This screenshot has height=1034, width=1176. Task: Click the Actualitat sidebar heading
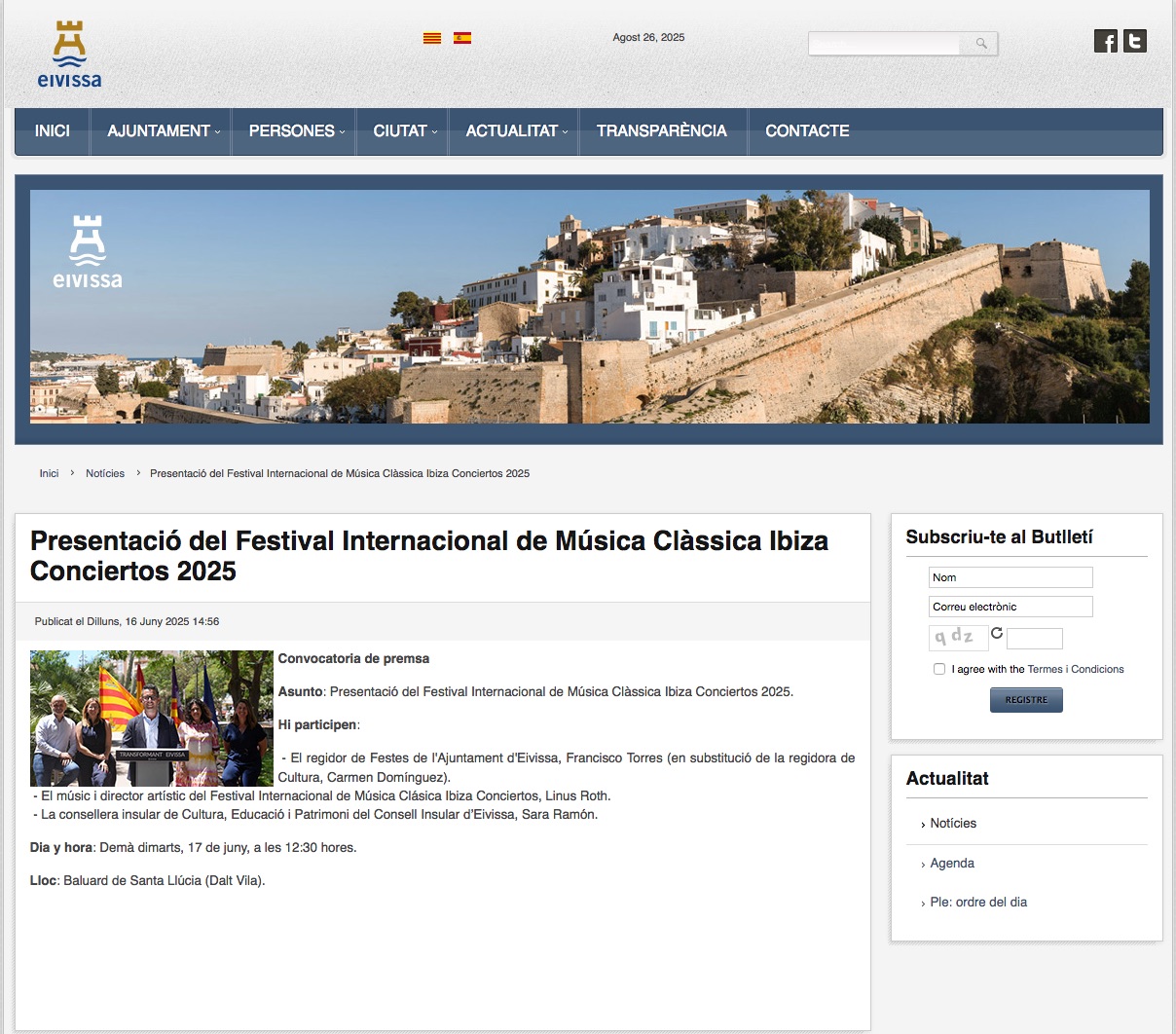coord(947,778)
